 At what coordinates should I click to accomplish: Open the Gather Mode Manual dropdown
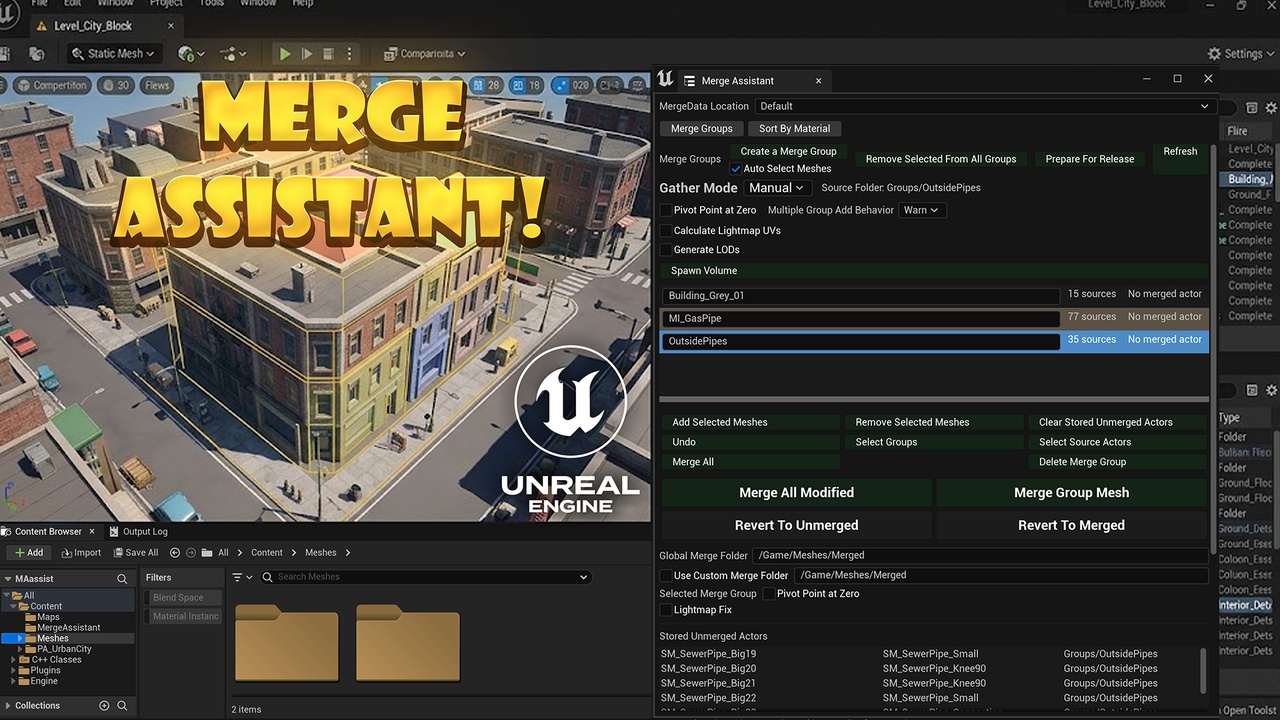[x=777, y=188]
